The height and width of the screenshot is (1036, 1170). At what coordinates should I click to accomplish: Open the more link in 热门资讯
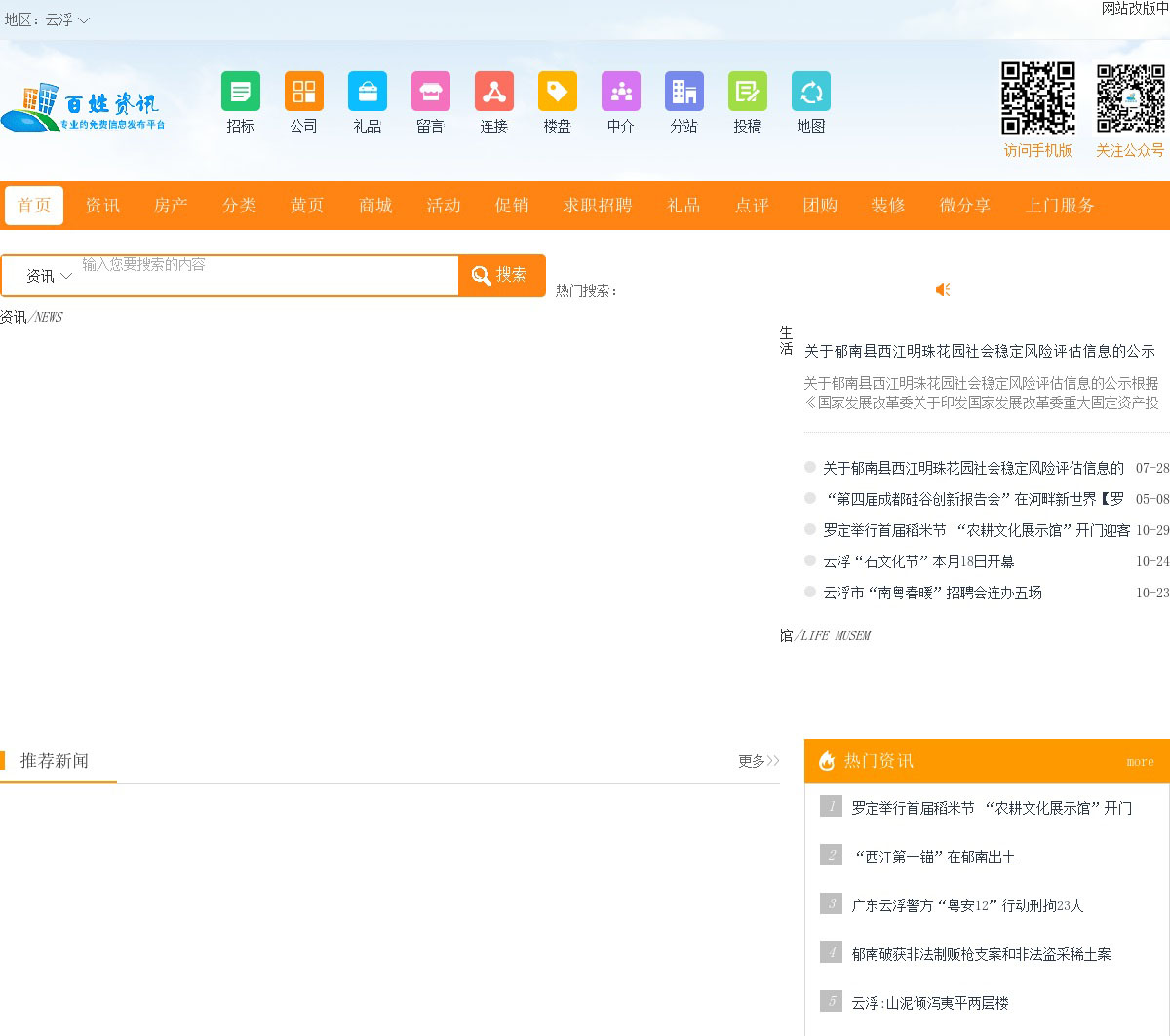coord(1139,762)
